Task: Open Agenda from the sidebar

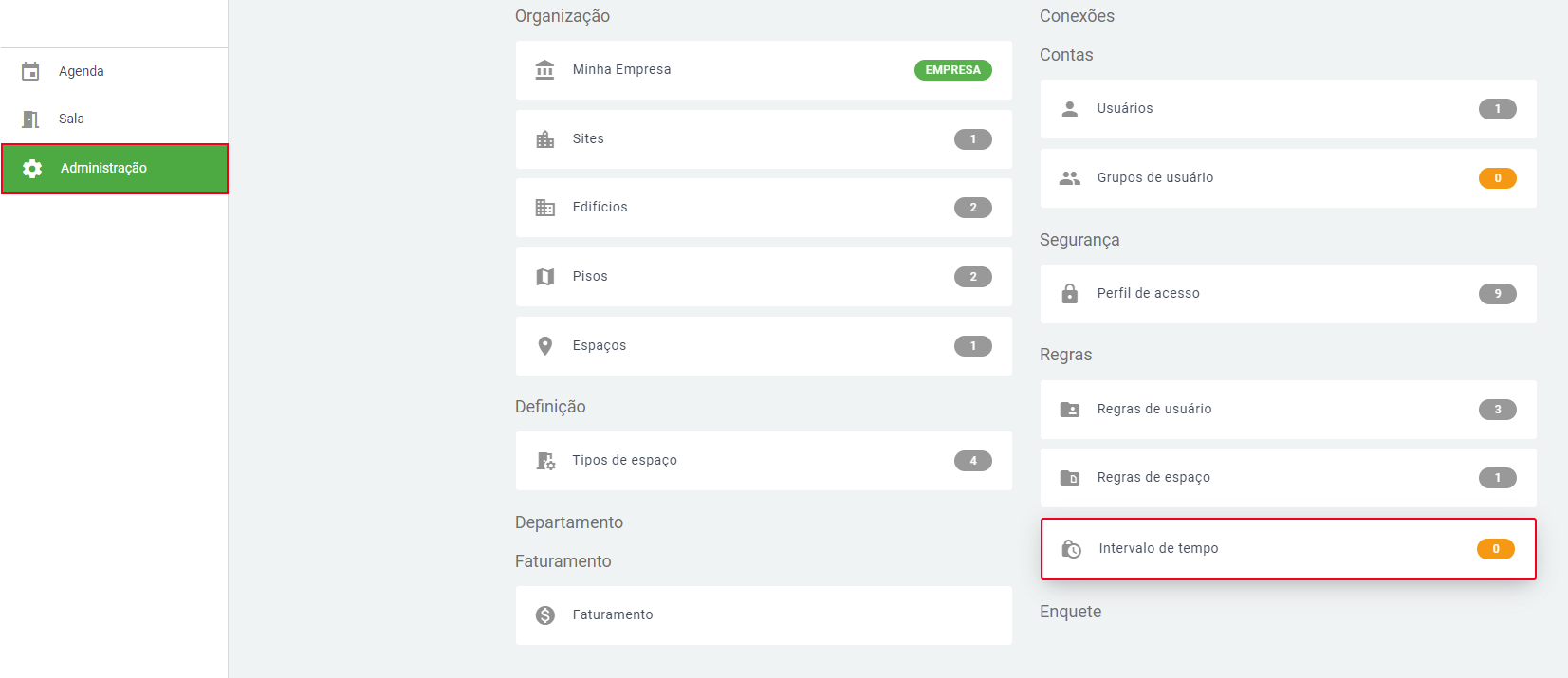Action: (82, 71)
